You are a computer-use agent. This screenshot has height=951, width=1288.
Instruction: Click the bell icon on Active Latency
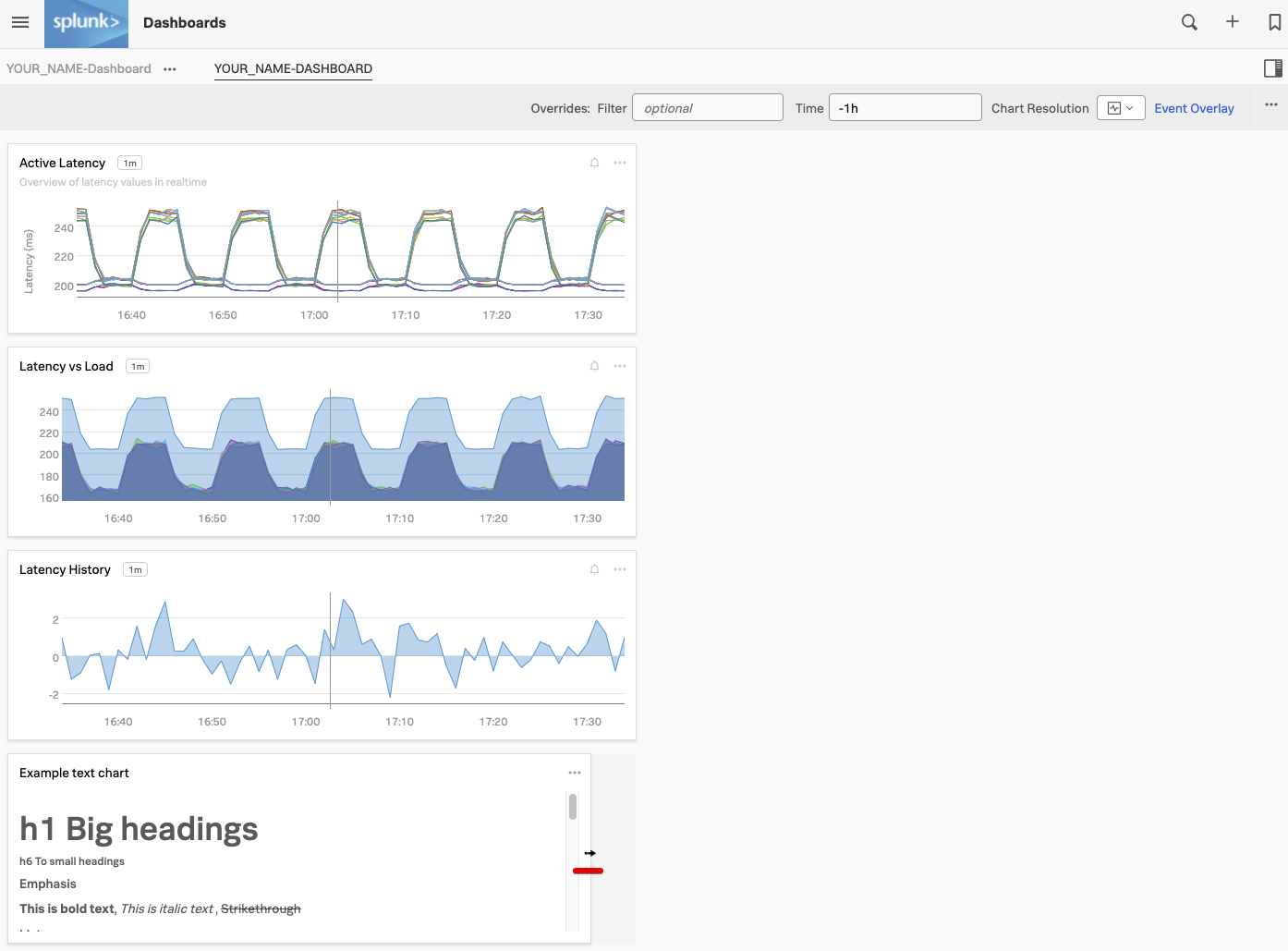(x=594, y=163)
